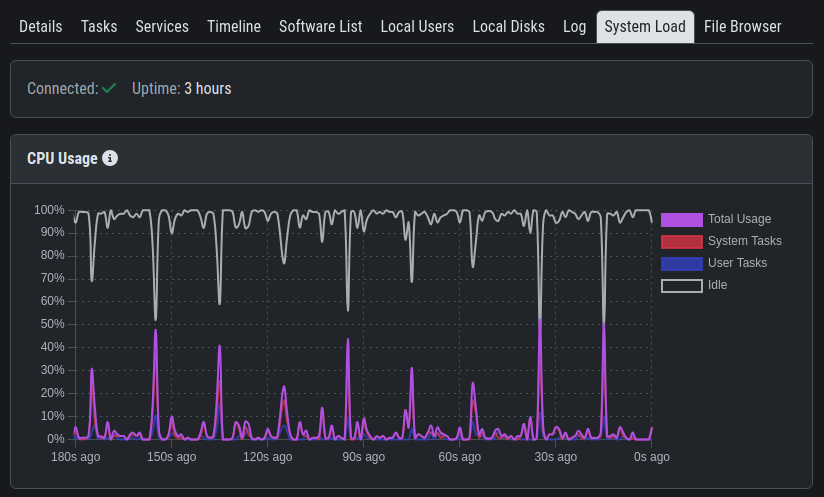Select the Local Users tab
This screenshot has height=497, width=824.
[x=417, y=27]
